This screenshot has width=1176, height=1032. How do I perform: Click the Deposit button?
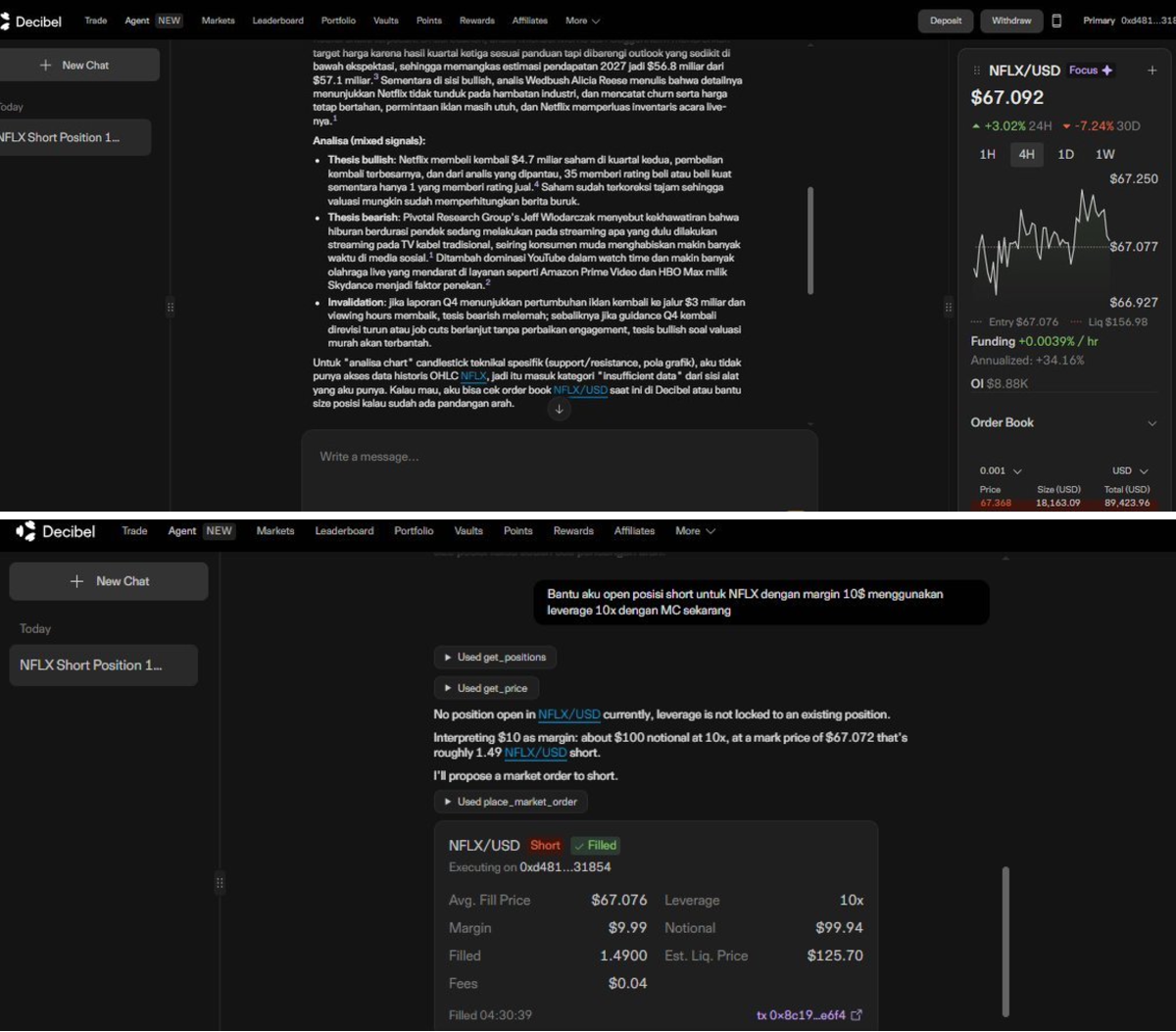click(946, 21)
